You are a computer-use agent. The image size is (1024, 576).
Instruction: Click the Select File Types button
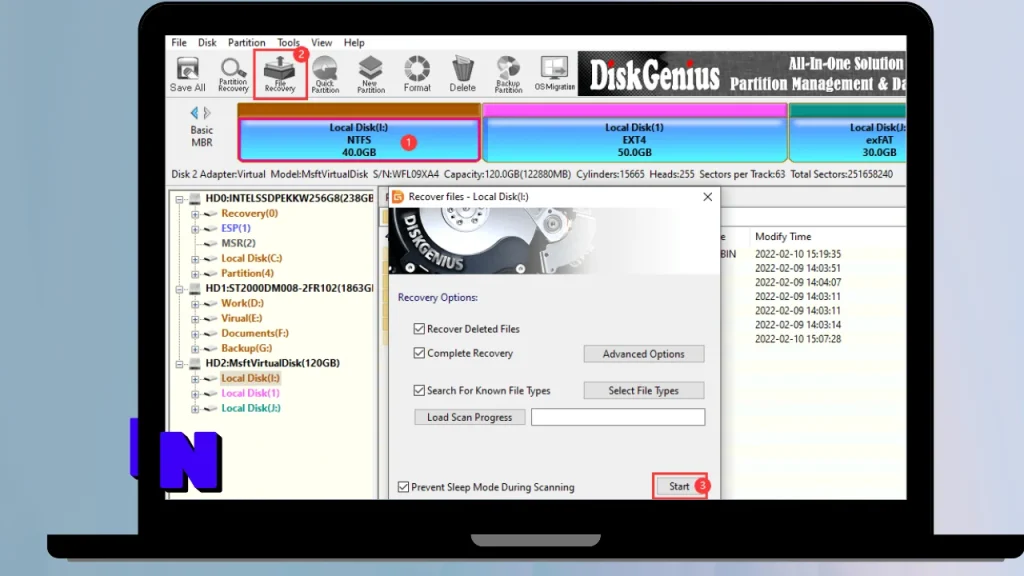pos(643,391)
